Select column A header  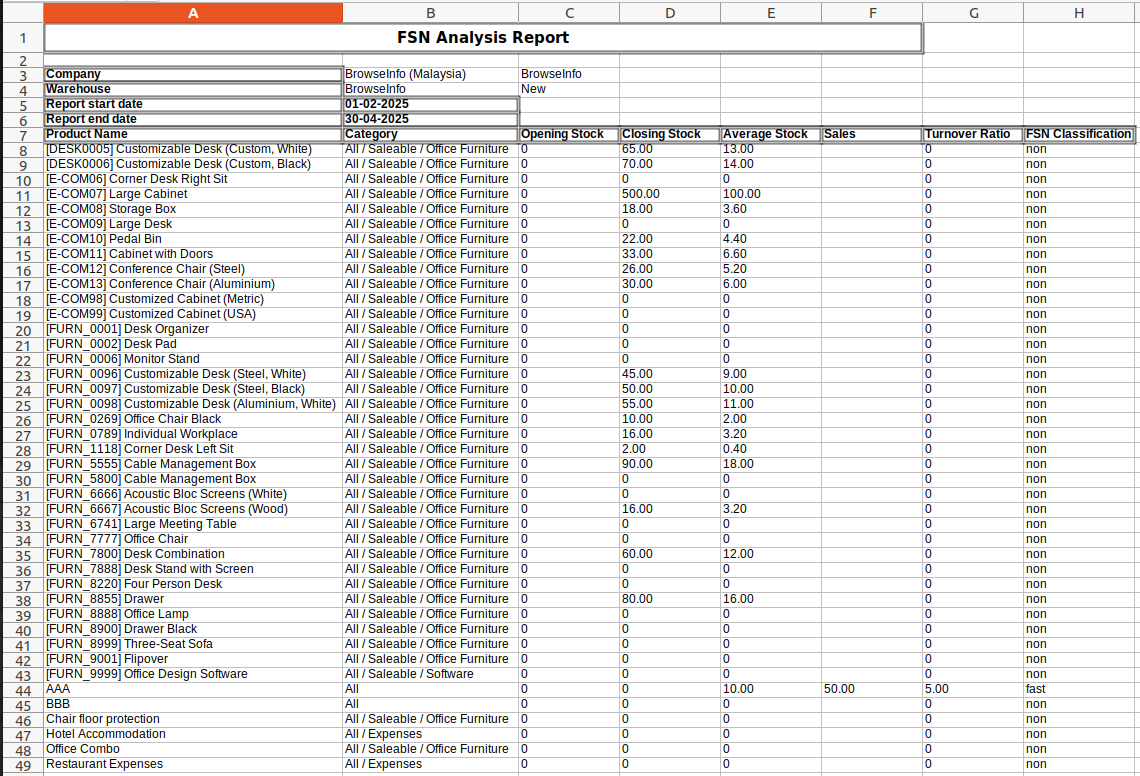click(193, 12)
